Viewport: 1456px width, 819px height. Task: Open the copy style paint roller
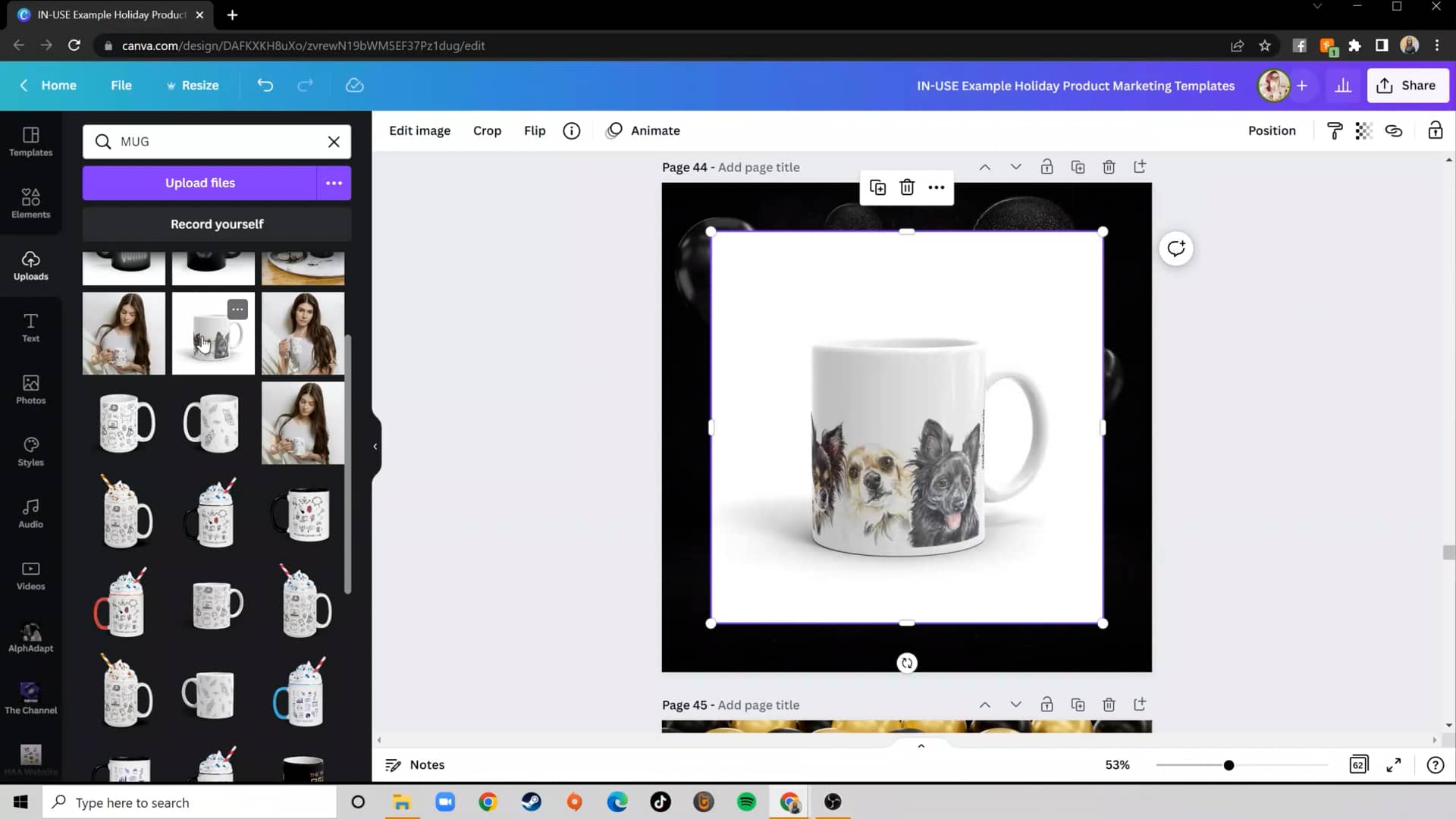(1334, 130)
